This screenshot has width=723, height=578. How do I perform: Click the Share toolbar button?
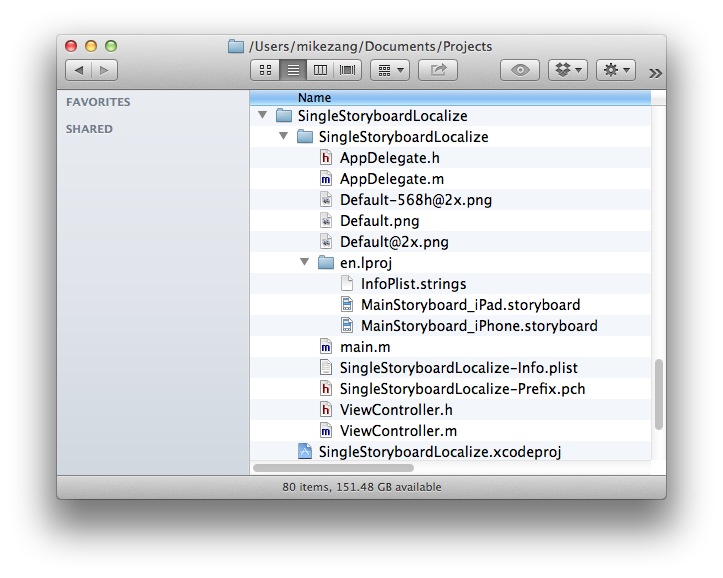[438, 70]
